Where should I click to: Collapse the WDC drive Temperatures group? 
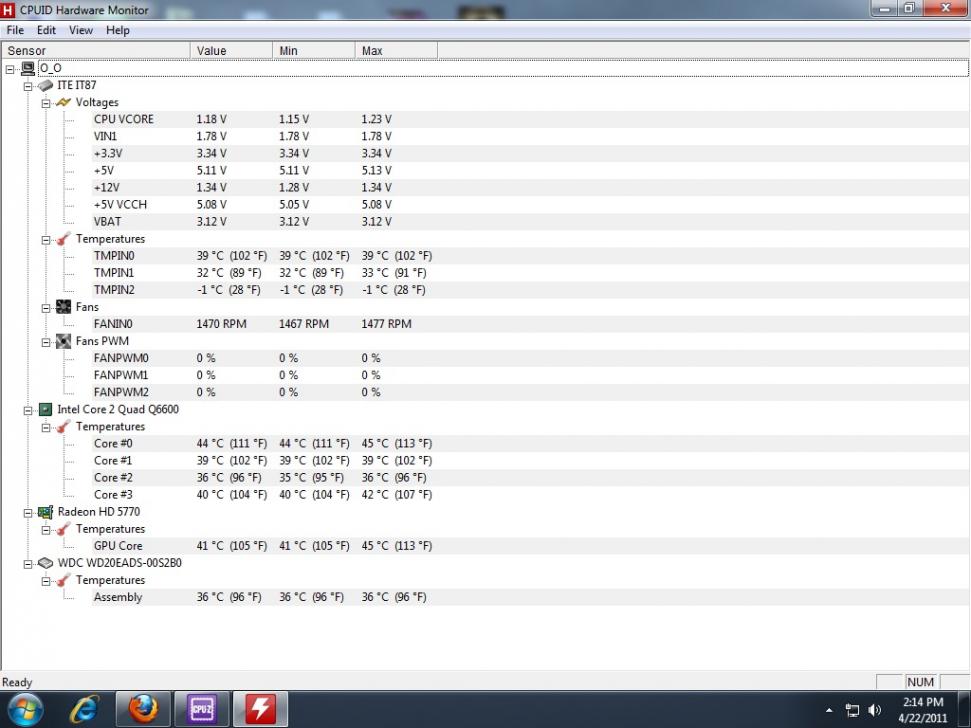pos(46,581)
